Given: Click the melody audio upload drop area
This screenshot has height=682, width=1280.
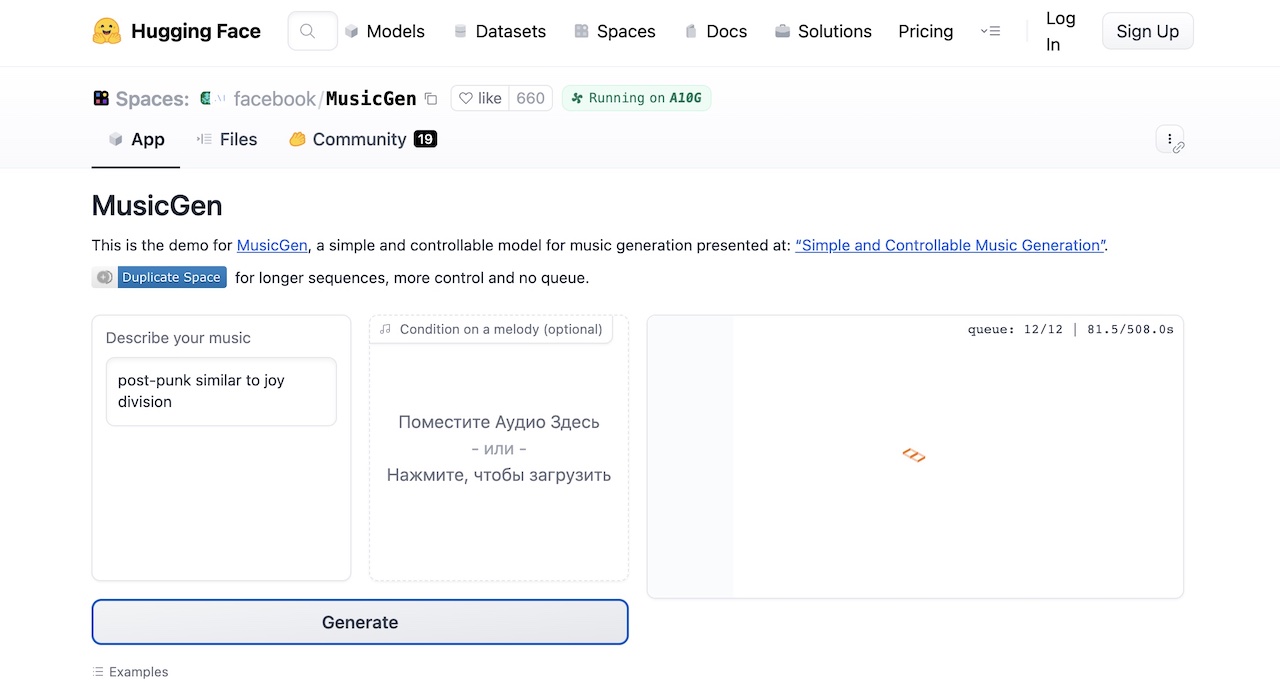Looking at the screenshot, I should (x=499, y=448).
